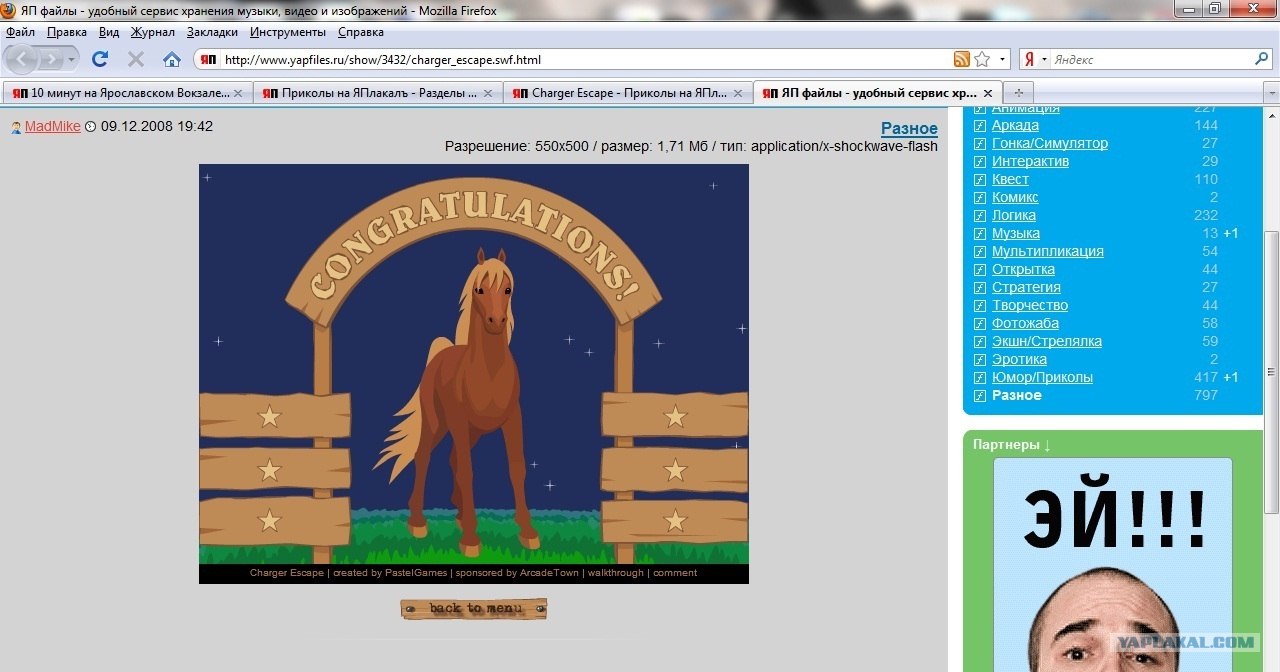Switch to 'Charger Escape - Приколы' tab
1280x672 pixels.
point(627,93)
